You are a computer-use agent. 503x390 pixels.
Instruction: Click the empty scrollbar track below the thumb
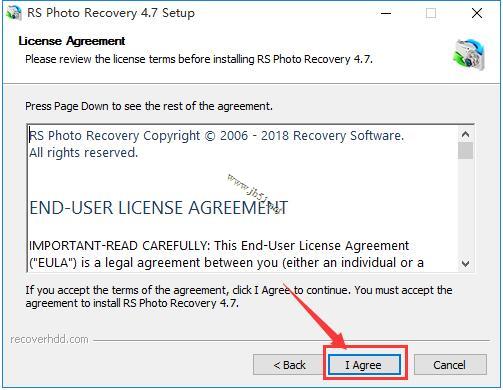pyautogui.click(x=465, y=208)
